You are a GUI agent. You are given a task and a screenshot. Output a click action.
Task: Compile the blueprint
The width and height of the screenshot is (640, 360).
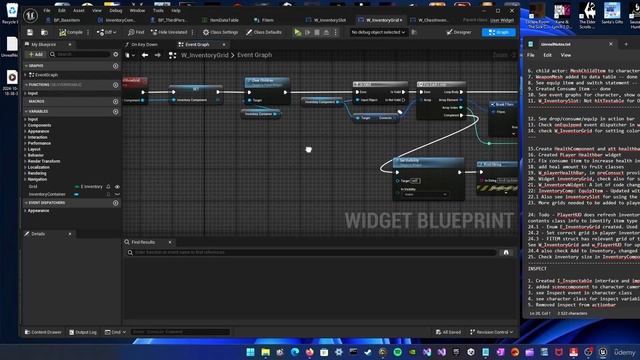tap(71, 32)
